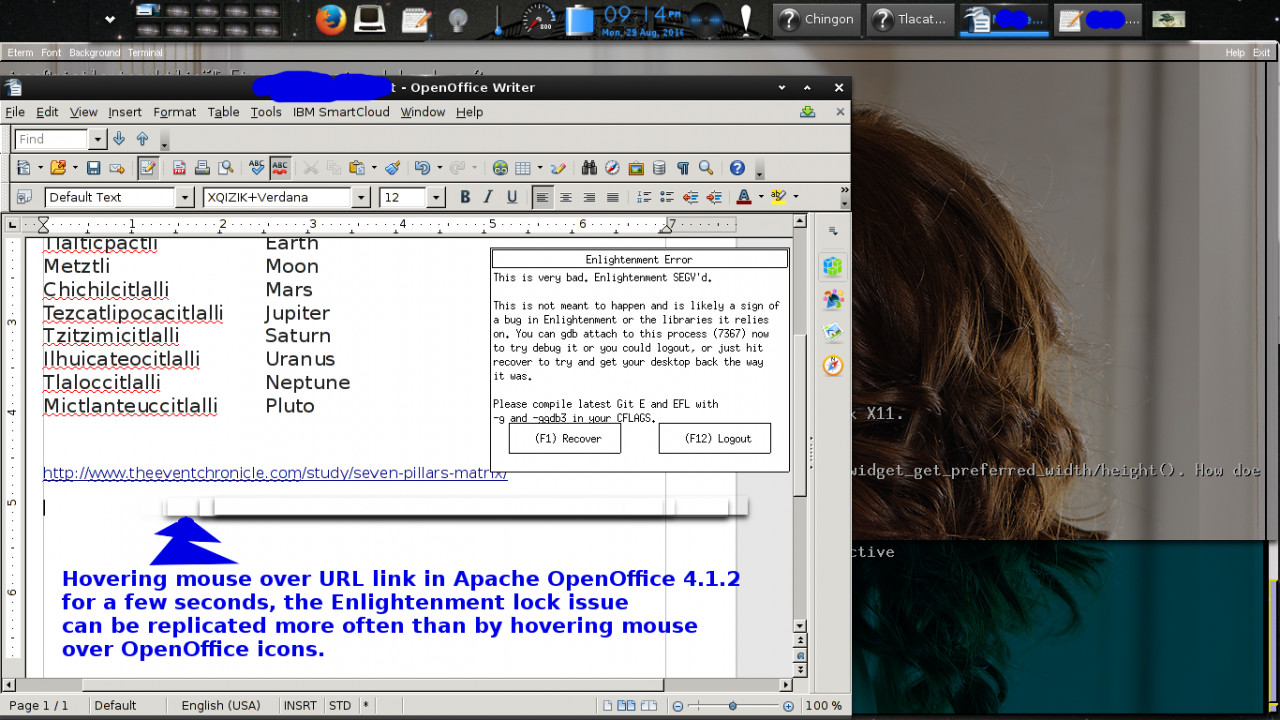Toggle Italic formatting
The width and height of the screenshot is (1280, 720).
click(x=488, y=197)
